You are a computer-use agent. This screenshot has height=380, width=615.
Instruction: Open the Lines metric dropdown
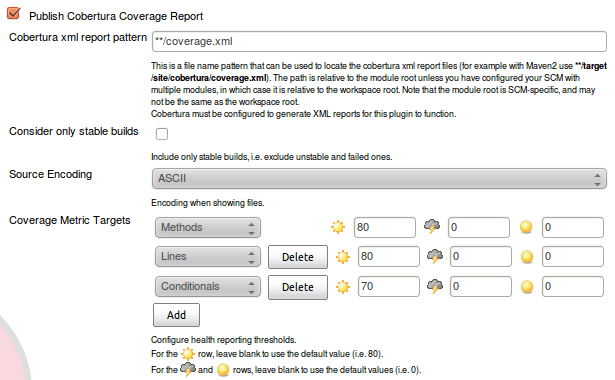point(208,256)
